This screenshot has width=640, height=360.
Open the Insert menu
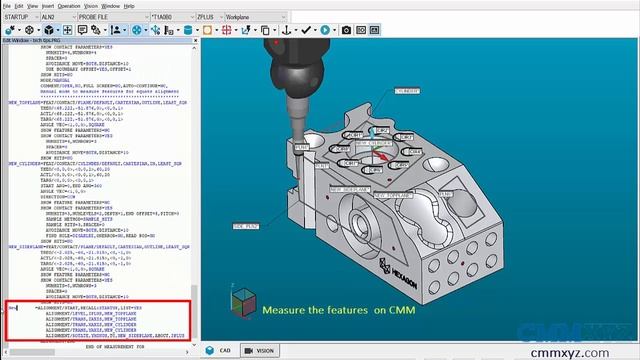point(47,6)
